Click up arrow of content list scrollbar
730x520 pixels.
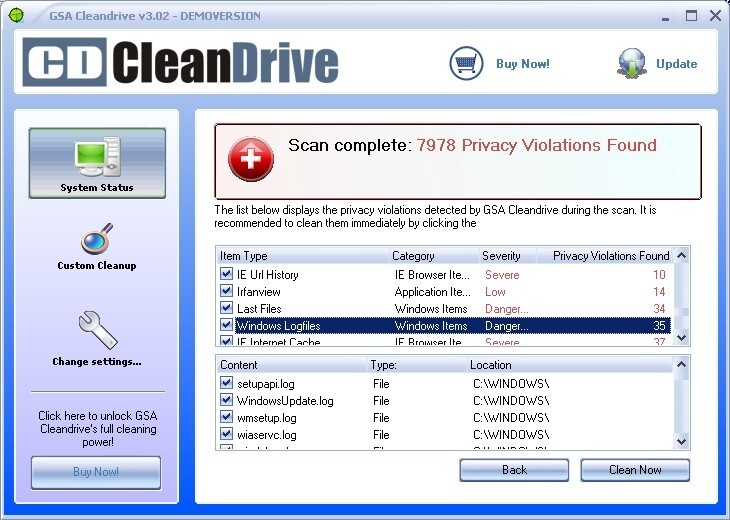(x=682, y=364)
